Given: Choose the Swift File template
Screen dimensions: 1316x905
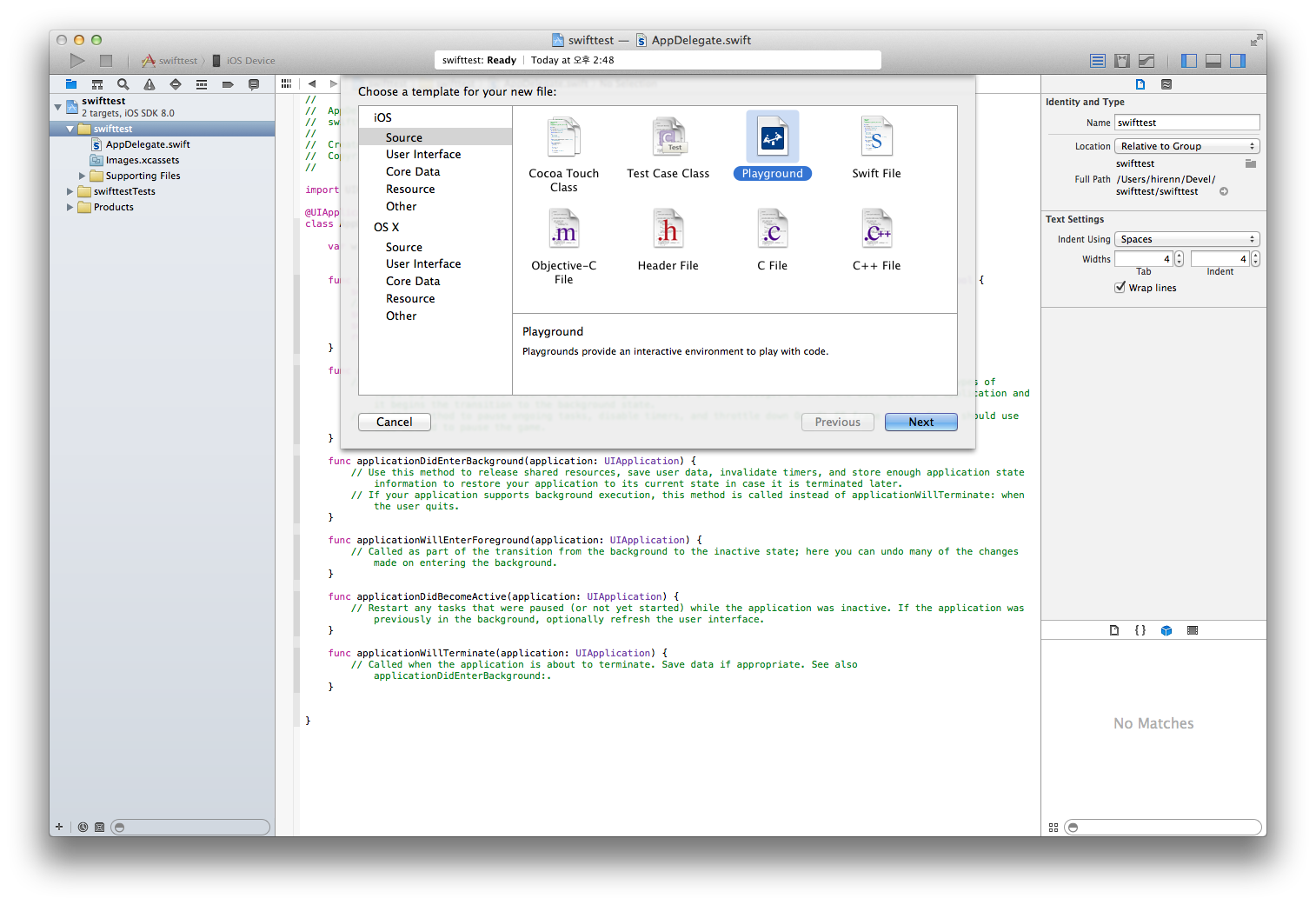Looking at the screenshot, I should tap(876, 148).
